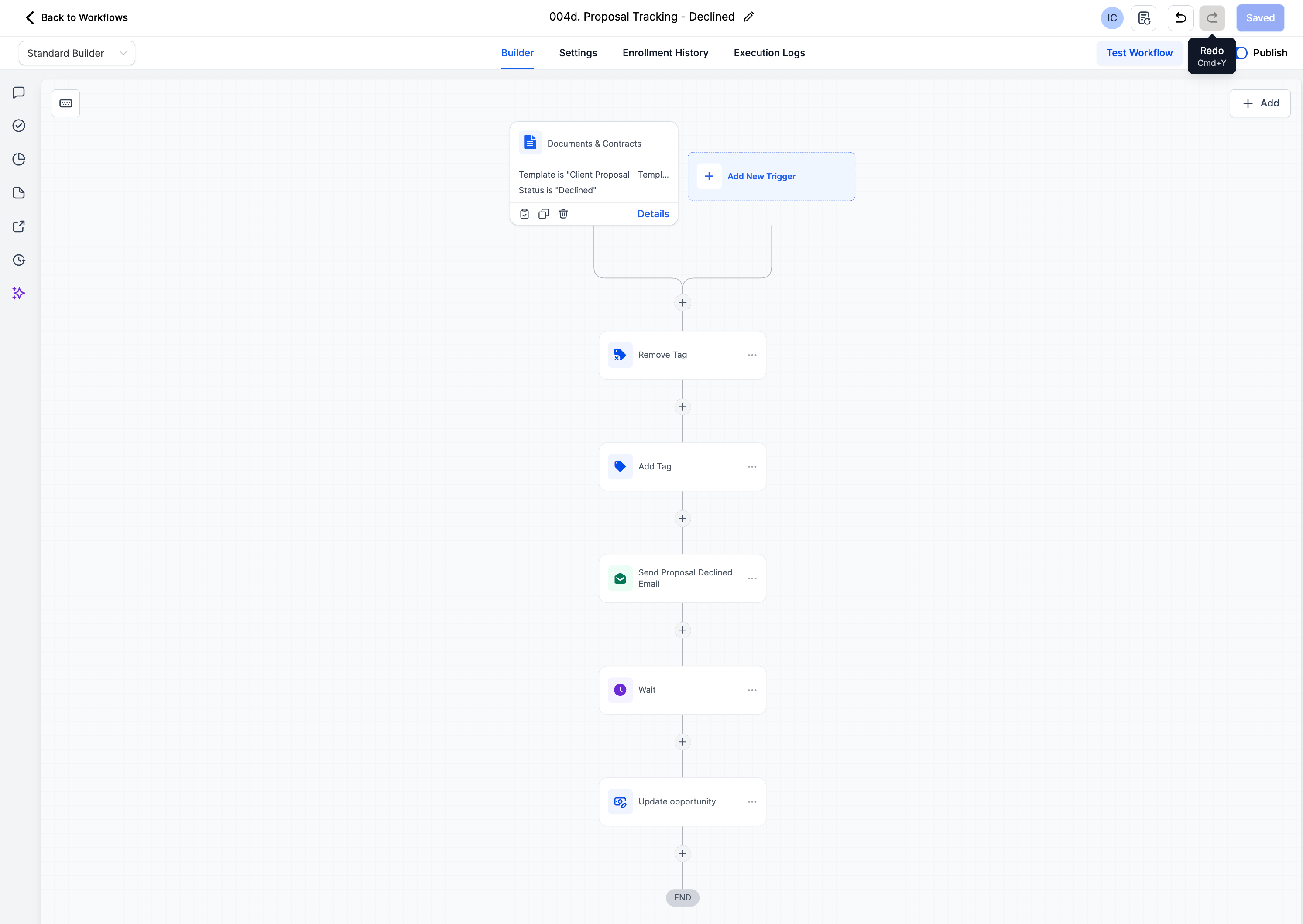
Task: Toggle the Publish switch
Action: (1241, 53)
